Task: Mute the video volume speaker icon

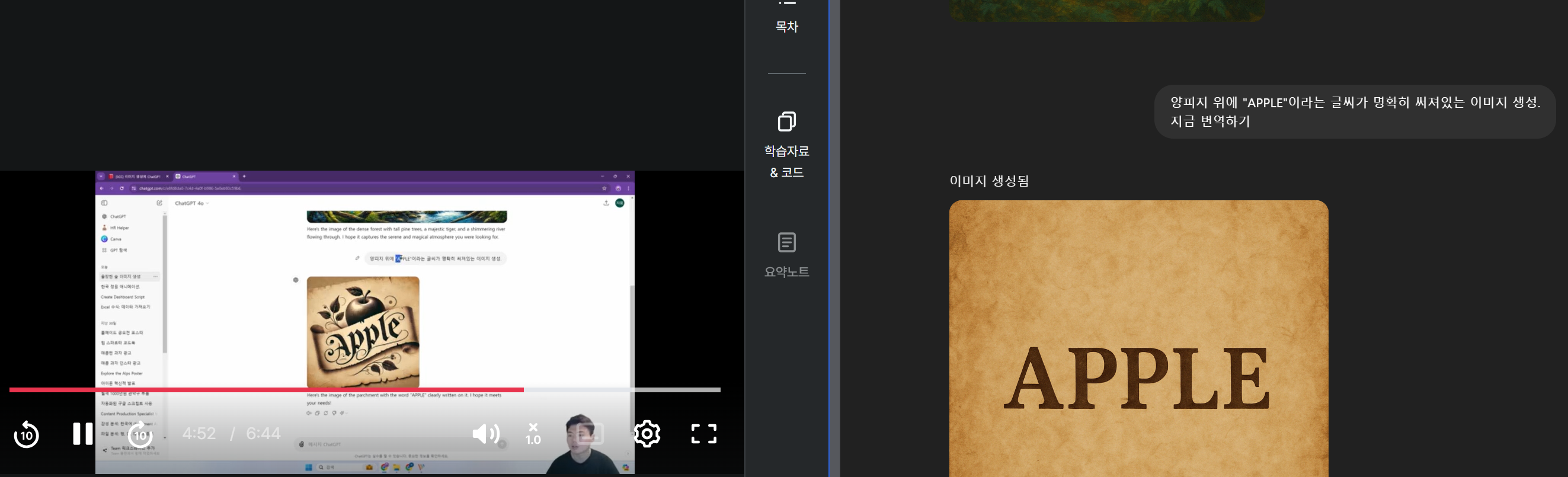Action: pyautogui.click(x=486, y=434)
